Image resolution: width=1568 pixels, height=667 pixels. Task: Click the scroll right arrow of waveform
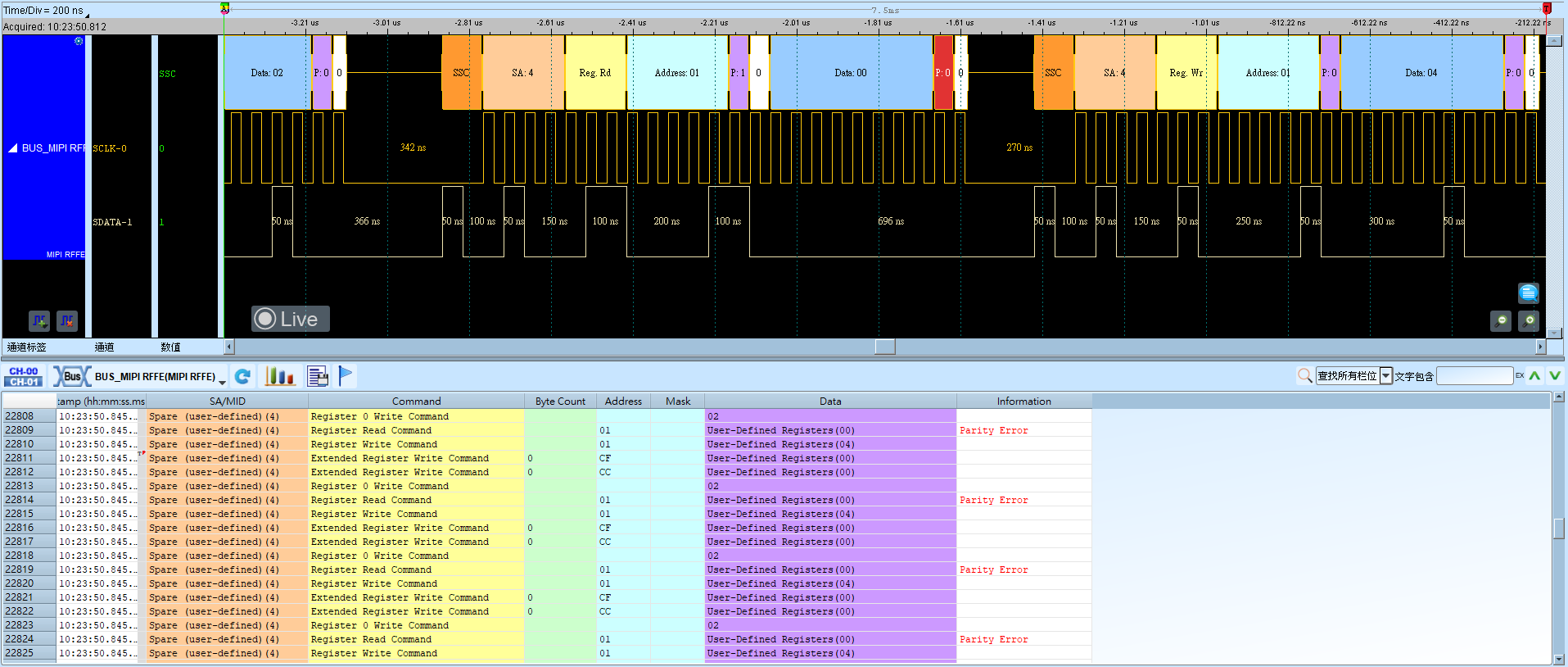coord(1540,347)
